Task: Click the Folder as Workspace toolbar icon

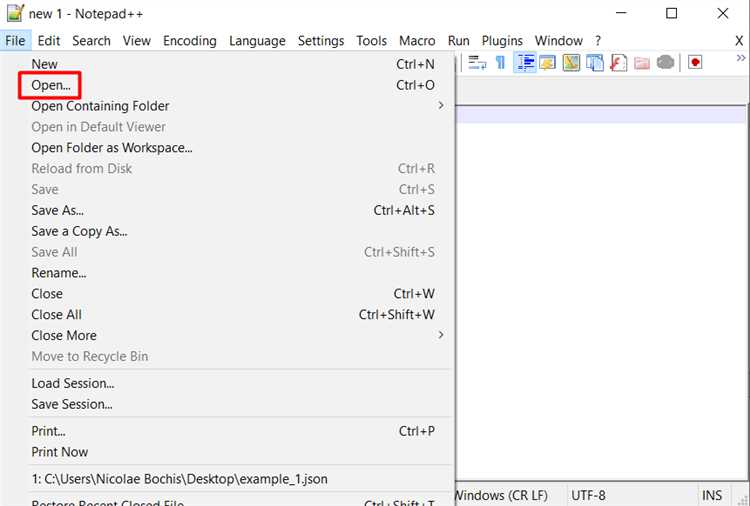Action: (642, 63)
